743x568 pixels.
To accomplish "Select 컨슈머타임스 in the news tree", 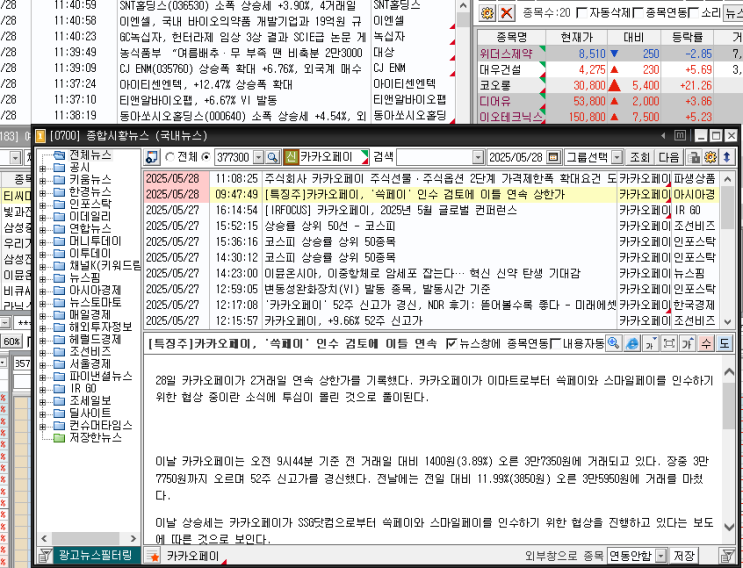I will click(x=100, y=425).
